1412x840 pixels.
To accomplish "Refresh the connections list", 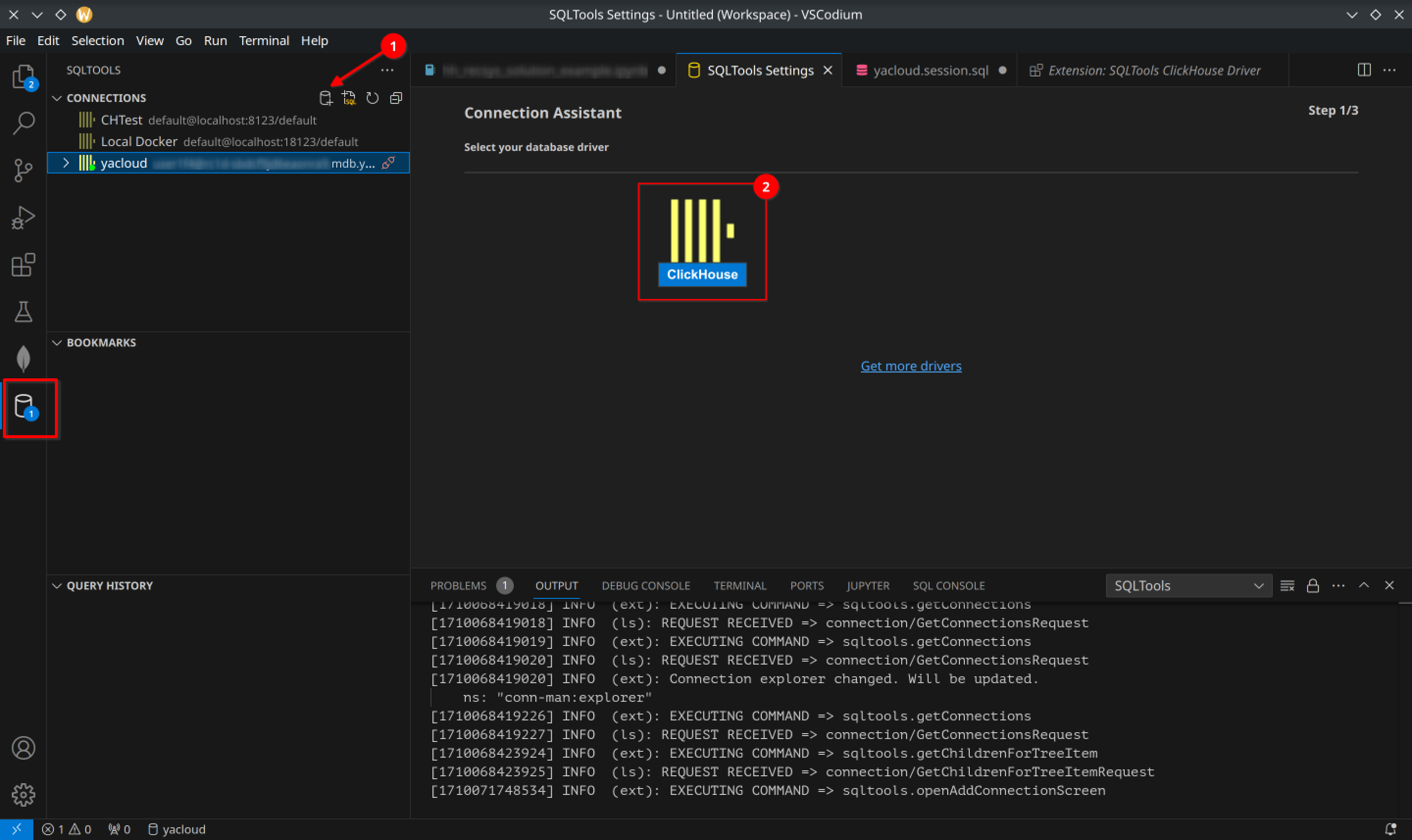I will click(372, 98).
